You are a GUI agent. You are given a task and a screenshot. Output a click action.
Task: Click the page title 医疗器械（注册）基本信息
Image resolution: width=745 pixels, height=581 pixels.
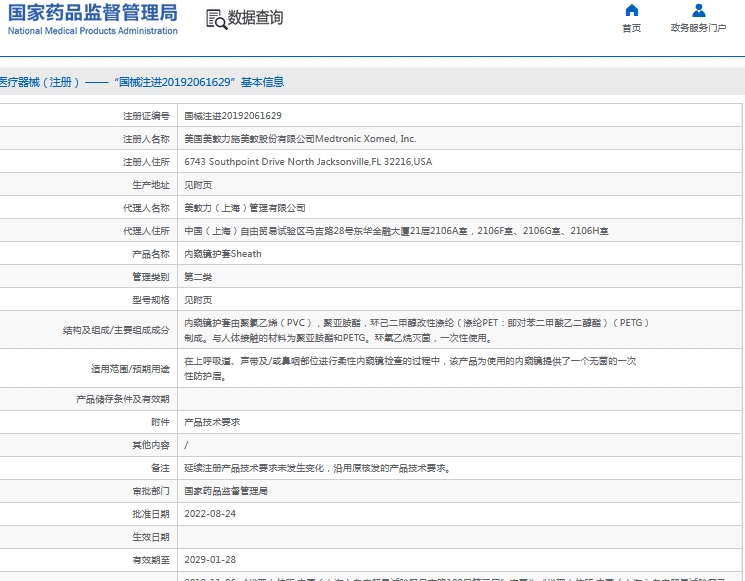click(142, 82)
